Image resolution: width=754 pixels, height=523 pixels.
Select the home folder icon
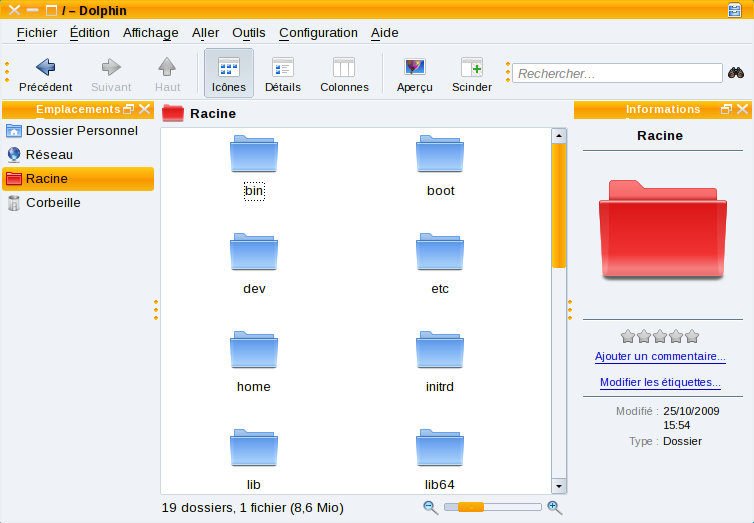pyautogui.click(x=254, y=350)
